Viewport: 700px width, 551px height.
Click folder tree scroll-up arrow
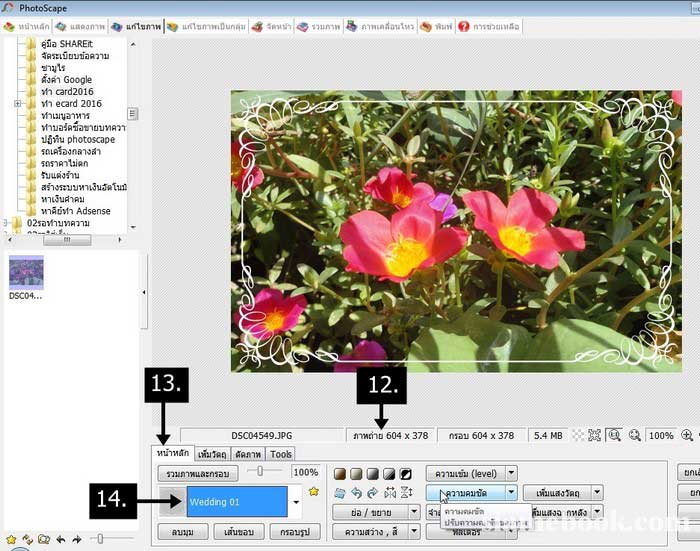point(133,44)
